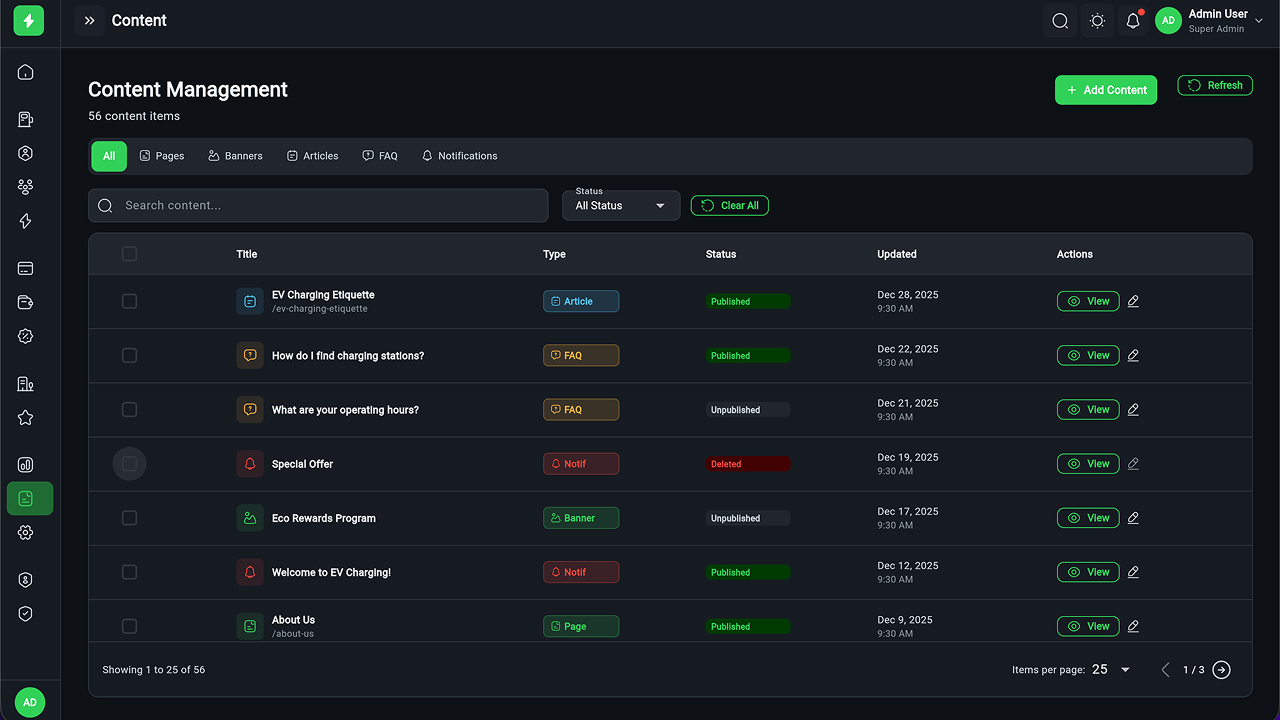Check the Eco Rewards Program row checkbox

pyautogui.click(x=129, y=518)
